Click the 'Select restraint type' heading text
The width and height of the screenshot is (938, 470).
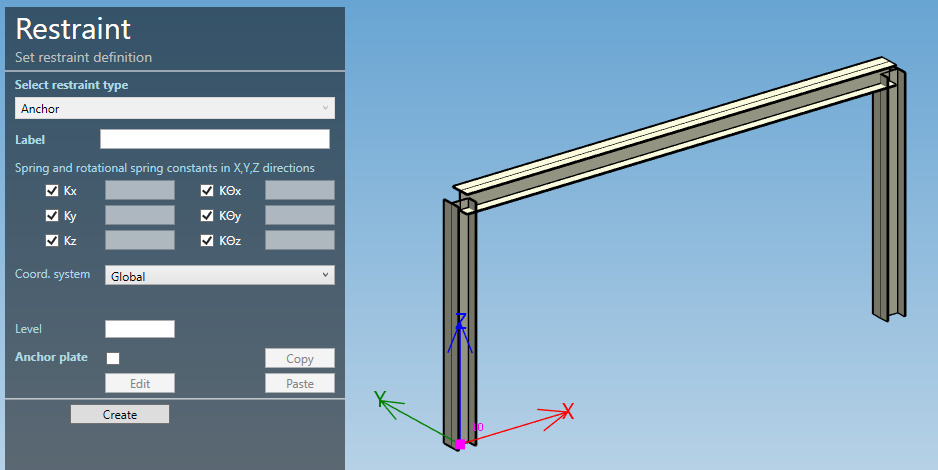pyautogui.click(x=71, y=85)
